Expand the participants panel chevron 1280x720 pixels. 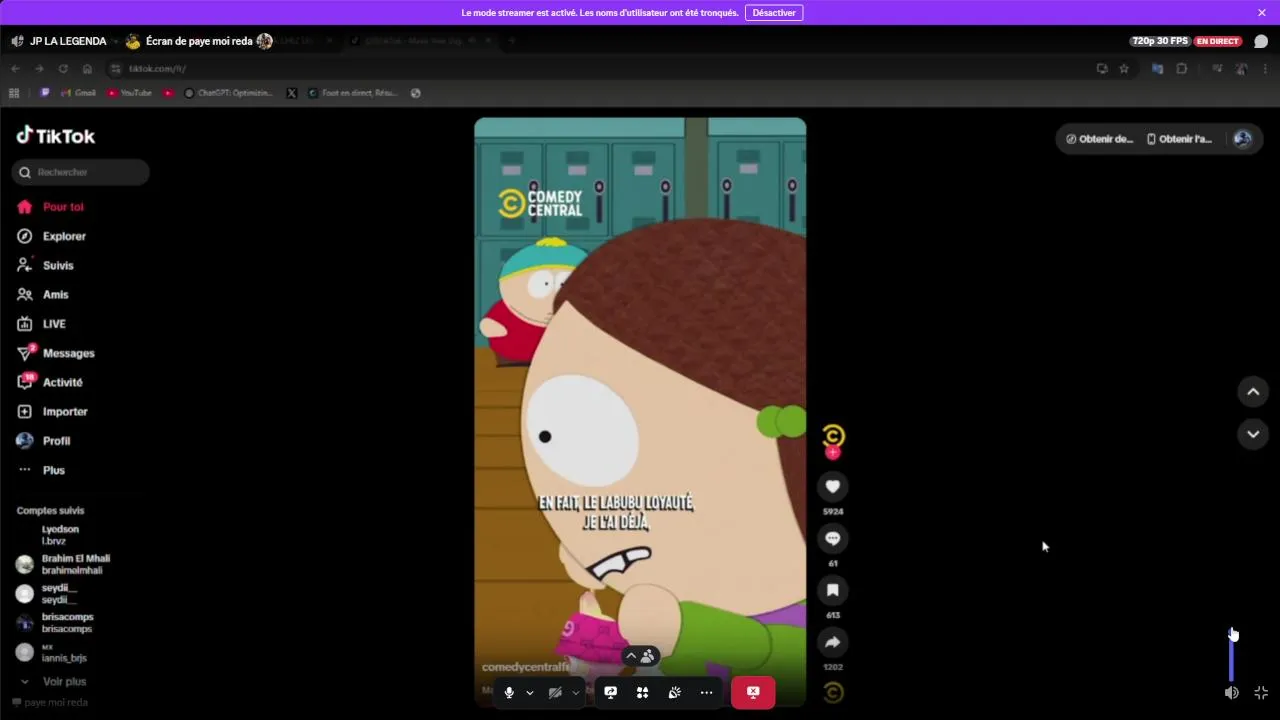pyautogui.click(x=631, y=656)
